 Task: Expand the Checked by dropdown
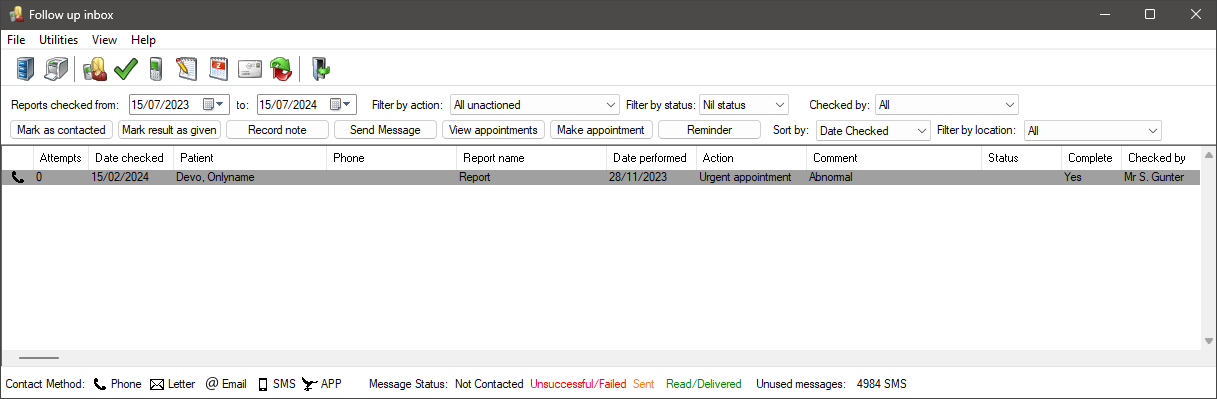tap(1009, 105)
